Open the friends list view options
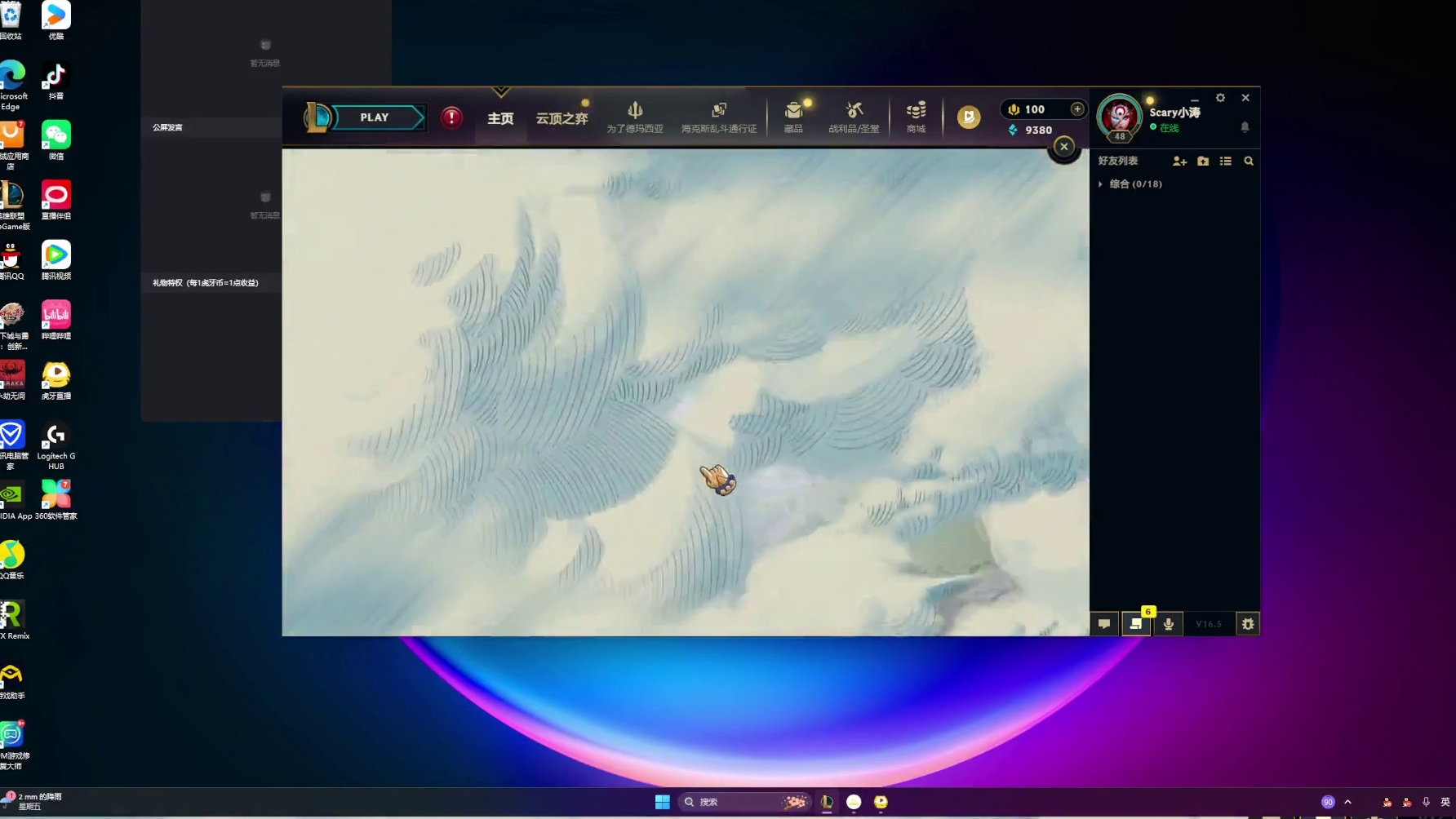 pyautogui.click(x=1226, y=162)
